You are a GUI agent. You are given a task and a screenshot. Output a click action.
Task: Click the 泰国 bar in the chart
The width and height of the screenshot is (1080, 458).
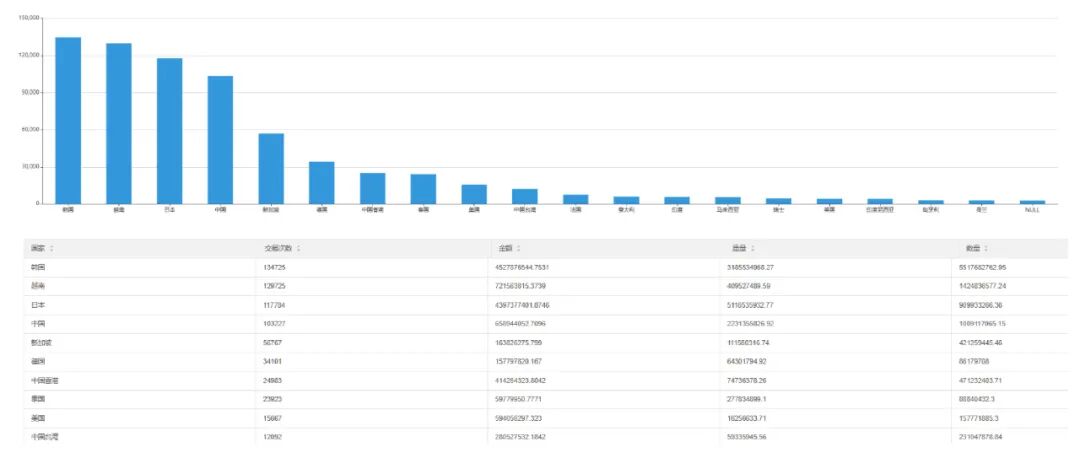(423, 189)
